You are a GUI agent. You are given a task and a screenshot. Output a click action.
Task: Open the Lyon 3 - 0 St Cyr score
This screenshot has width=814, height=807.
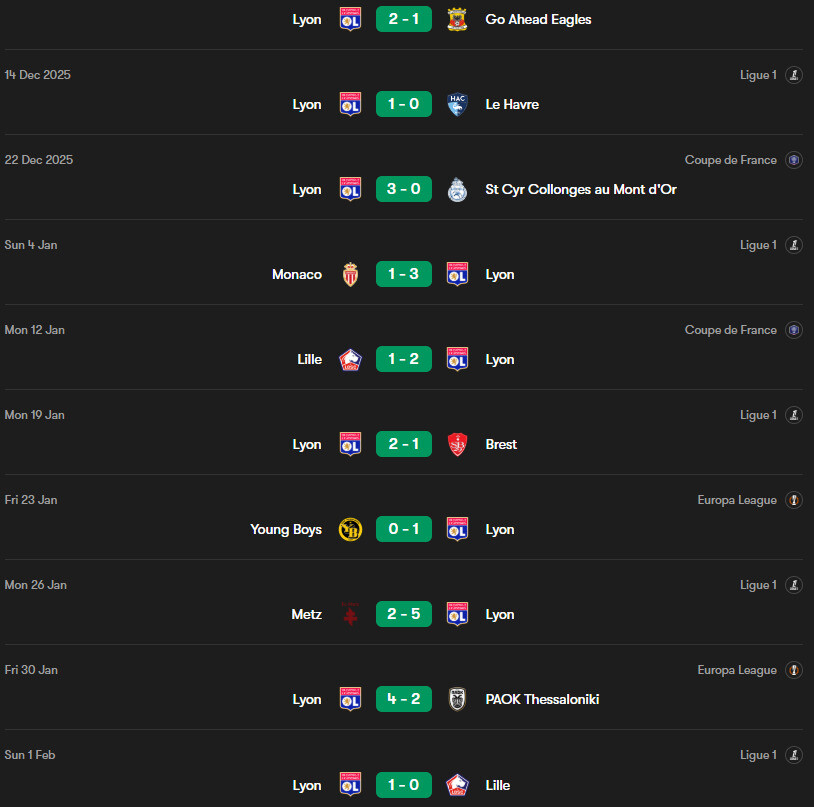point(404,189)
